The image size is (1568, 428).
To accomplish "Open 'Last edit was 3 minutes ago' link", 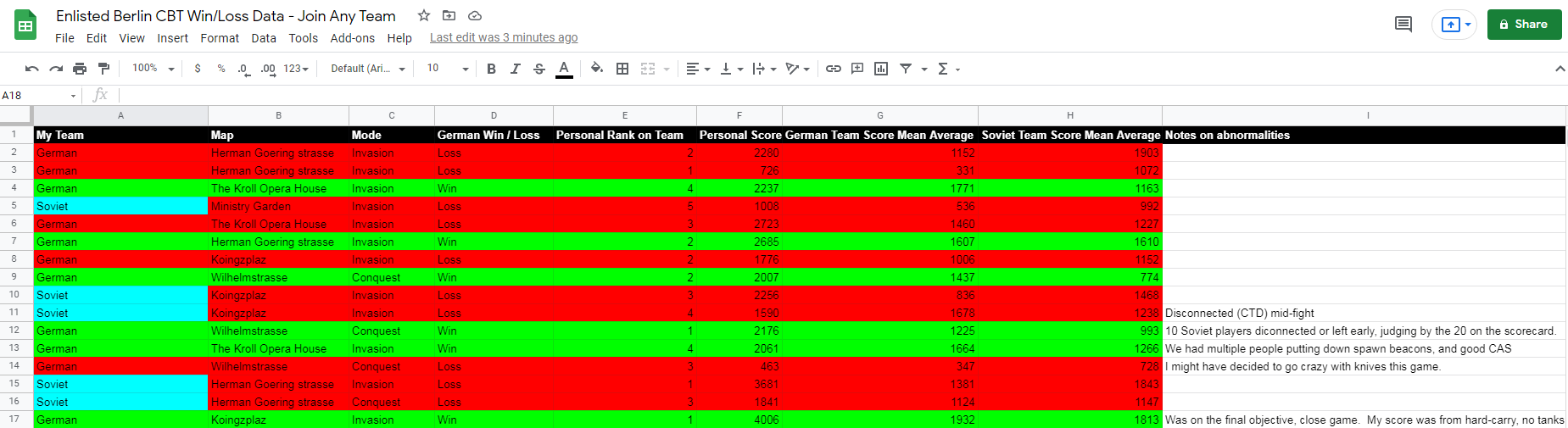I will [x=504, y=37].
